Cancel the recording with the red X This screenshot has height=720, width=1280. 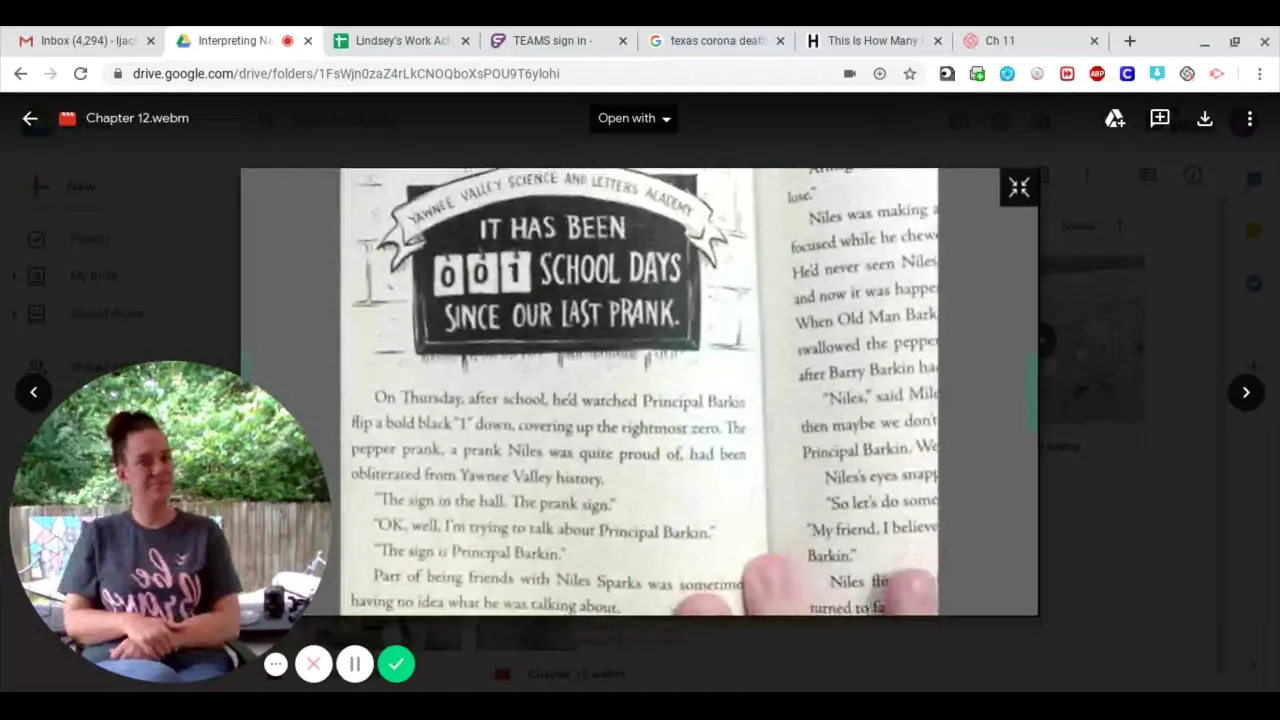(313, 664)
